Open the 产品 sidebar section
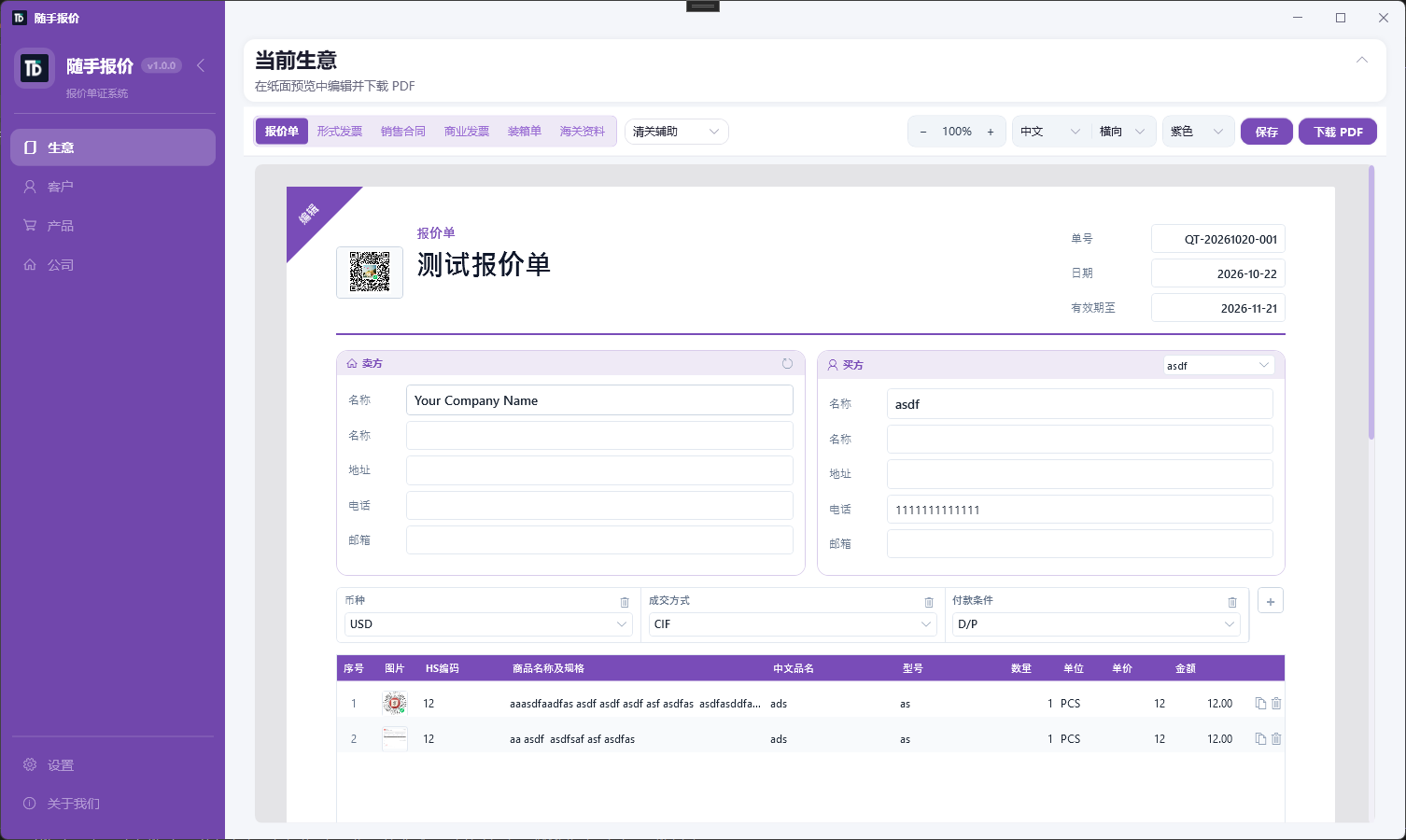The height and width of the screenshot is (840, 1406). [113, 226]
